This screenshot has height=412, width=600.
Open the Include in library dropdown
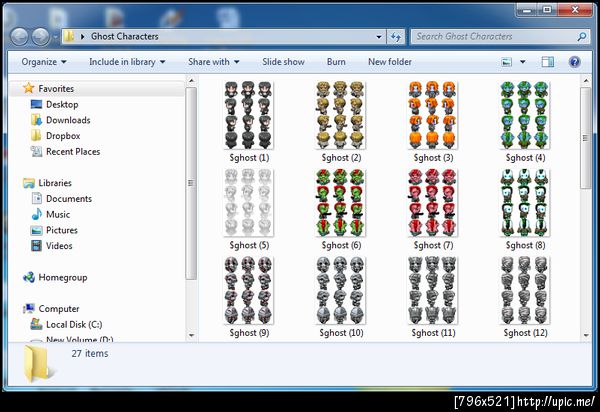[127, 62]
